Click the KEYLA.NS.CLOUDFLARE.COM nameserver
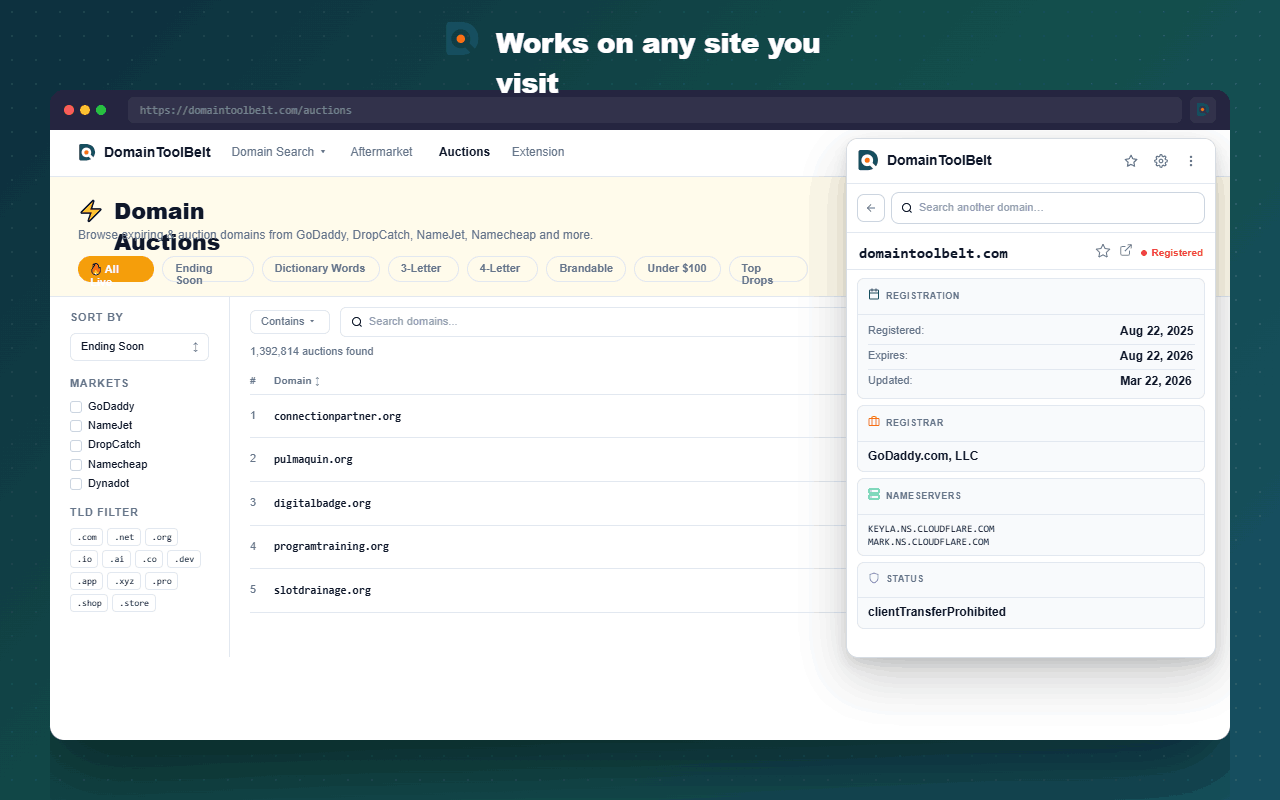Image resolution: width=1280 pixels, height=800 pixels. coord(931,529)
